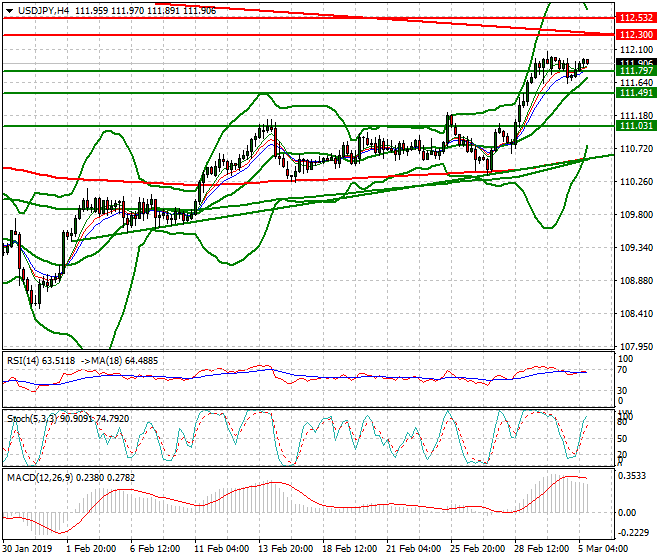Screen dimensions: 660x560
Task: Click the 11 Feb 04:00 time marker
Action: coord(221,549)
